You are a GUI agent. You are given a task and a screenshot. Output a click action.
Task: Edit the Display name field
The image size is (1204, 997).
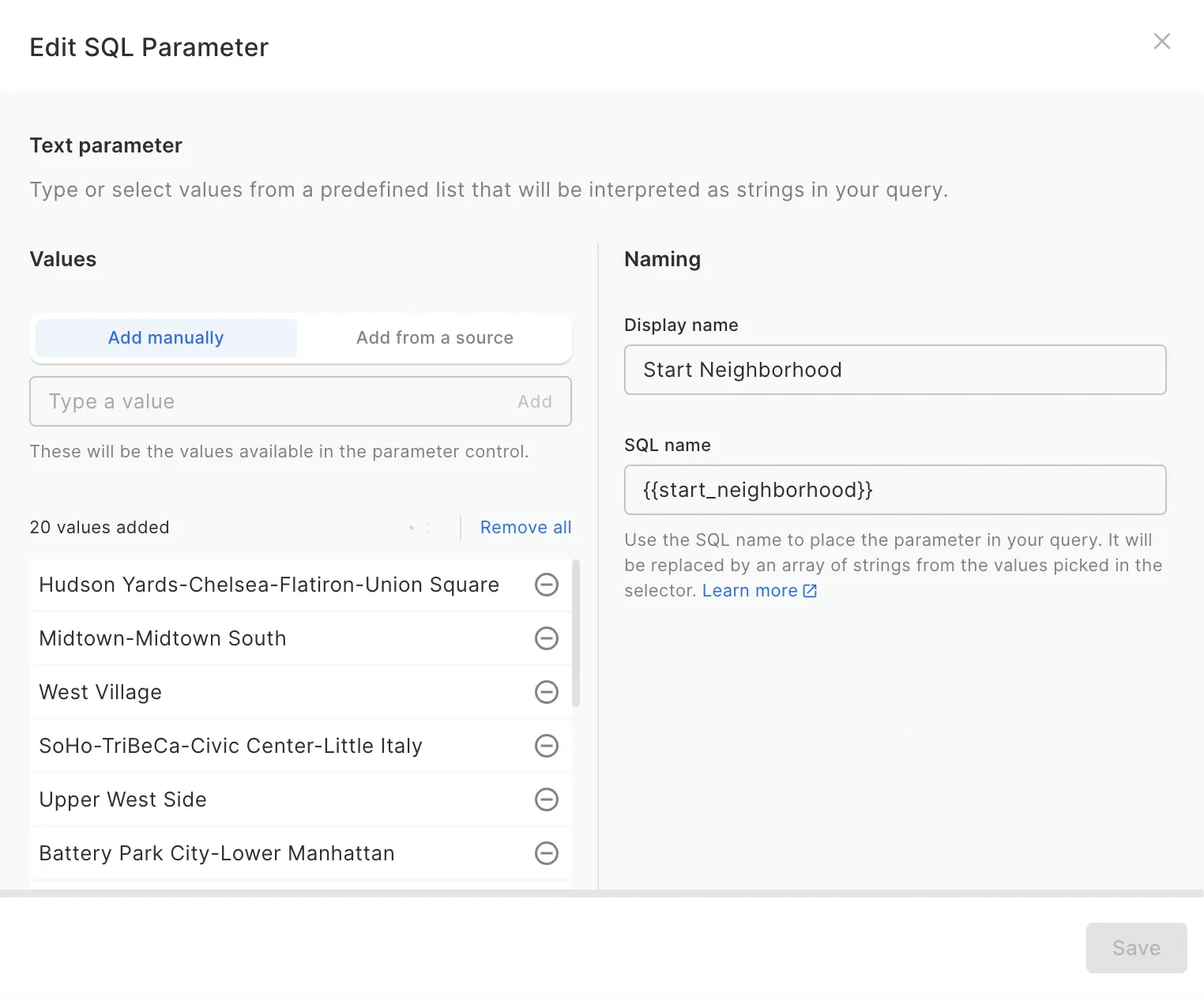point(894,370)
